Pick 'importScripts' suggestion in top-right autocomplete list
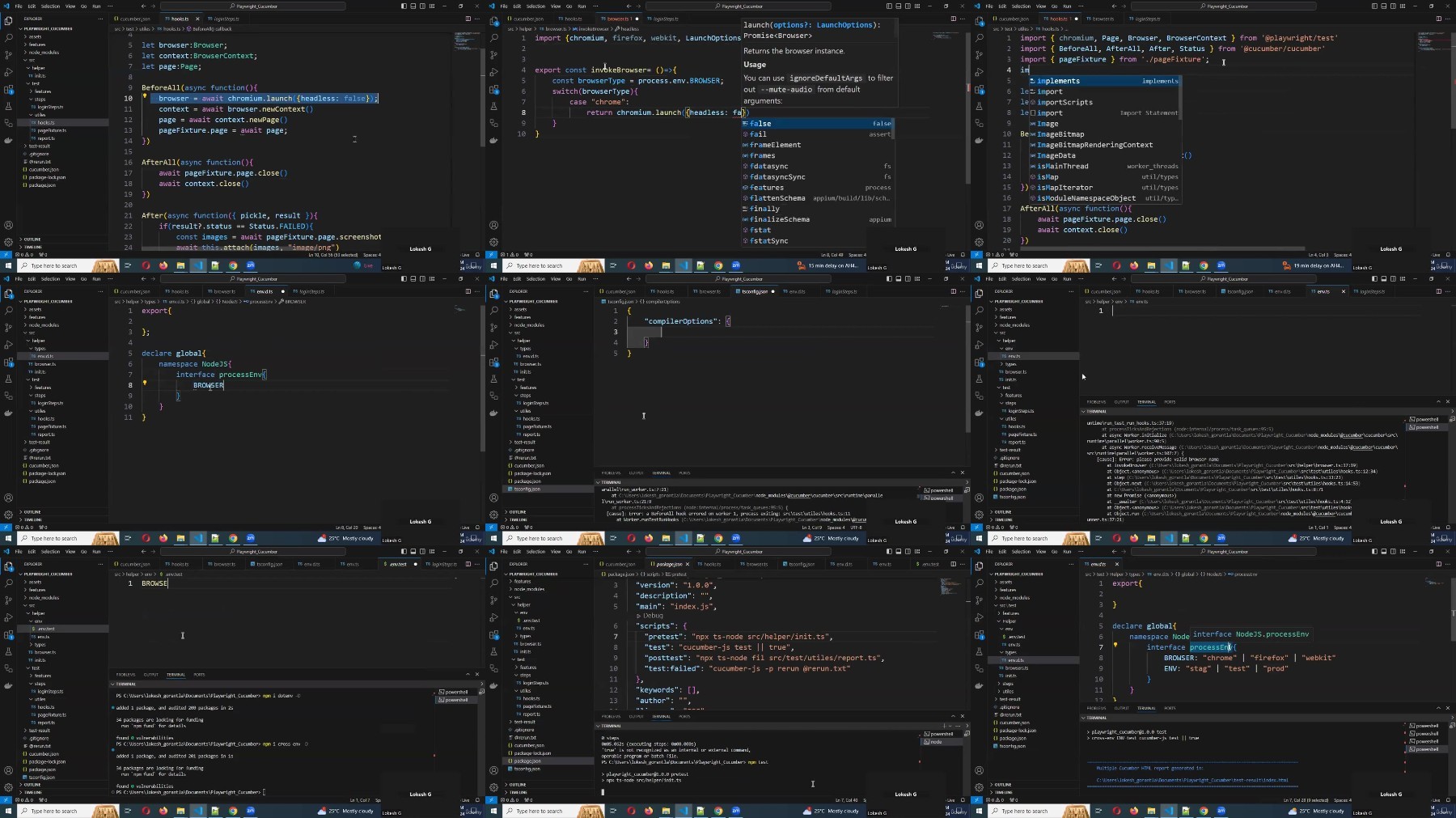This screenshot has width=1456, height=818. (1104, 102)
